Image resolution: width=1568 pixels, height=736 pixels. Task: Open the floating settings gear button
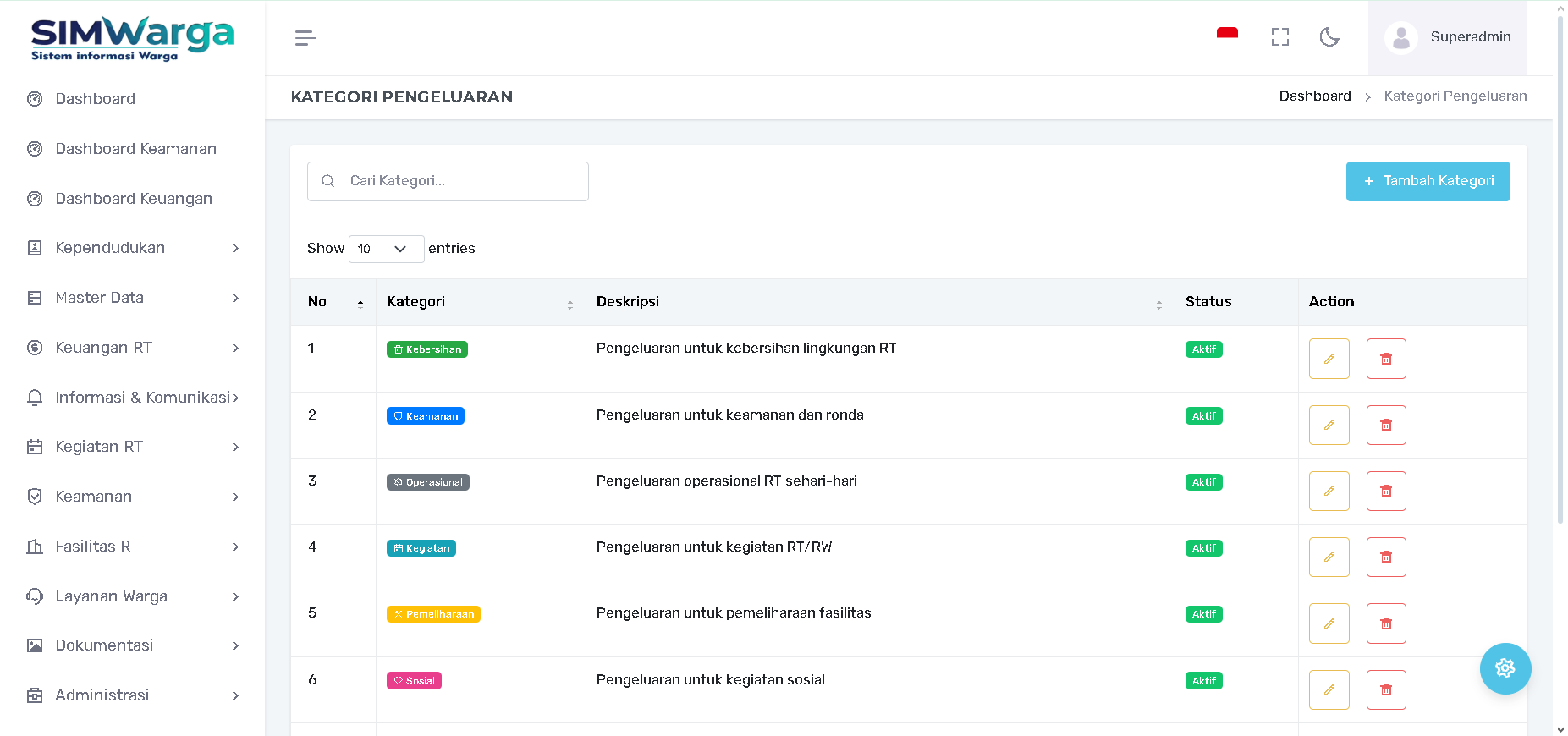(x=1505, y=668)
